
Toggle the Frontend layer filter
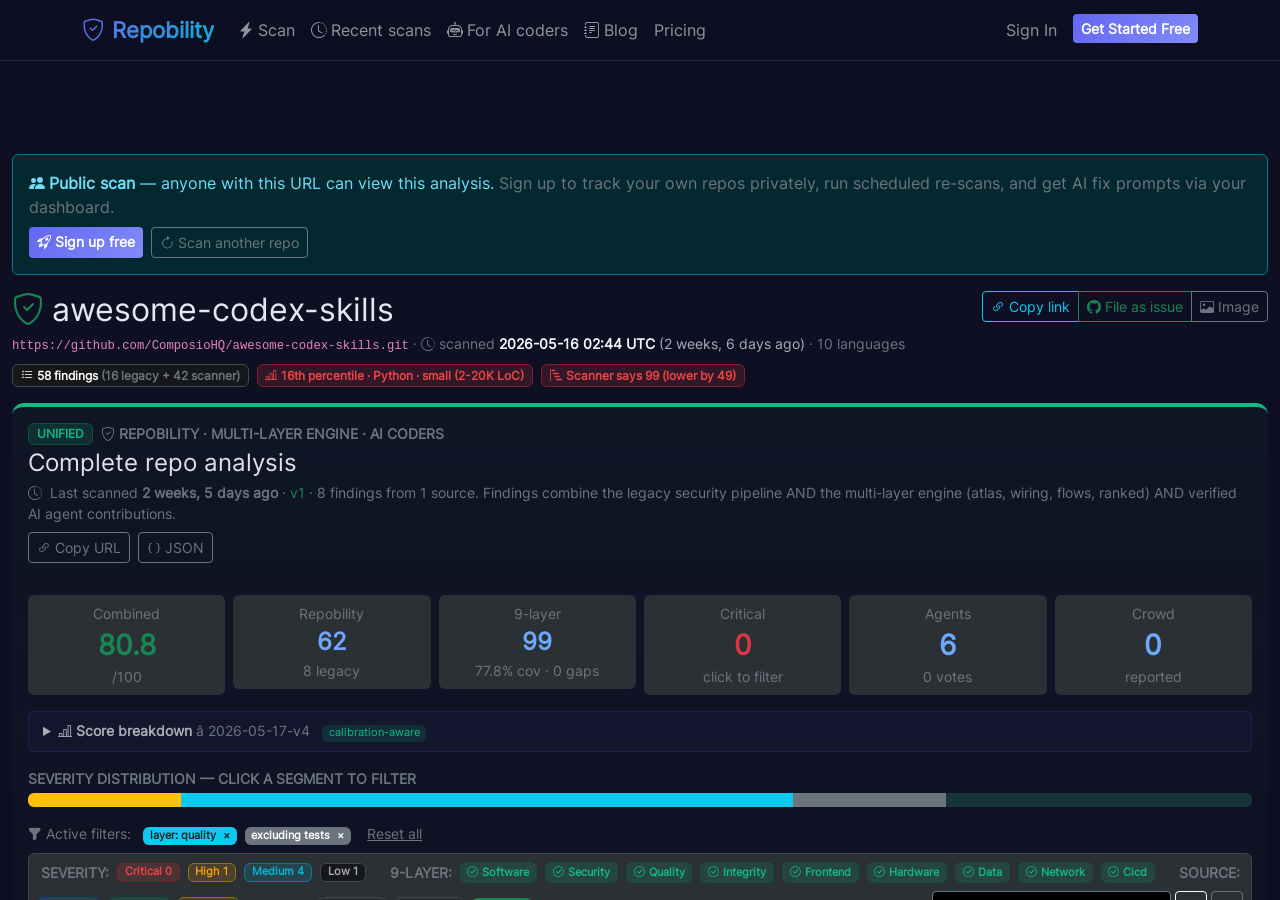pos(820,872)
